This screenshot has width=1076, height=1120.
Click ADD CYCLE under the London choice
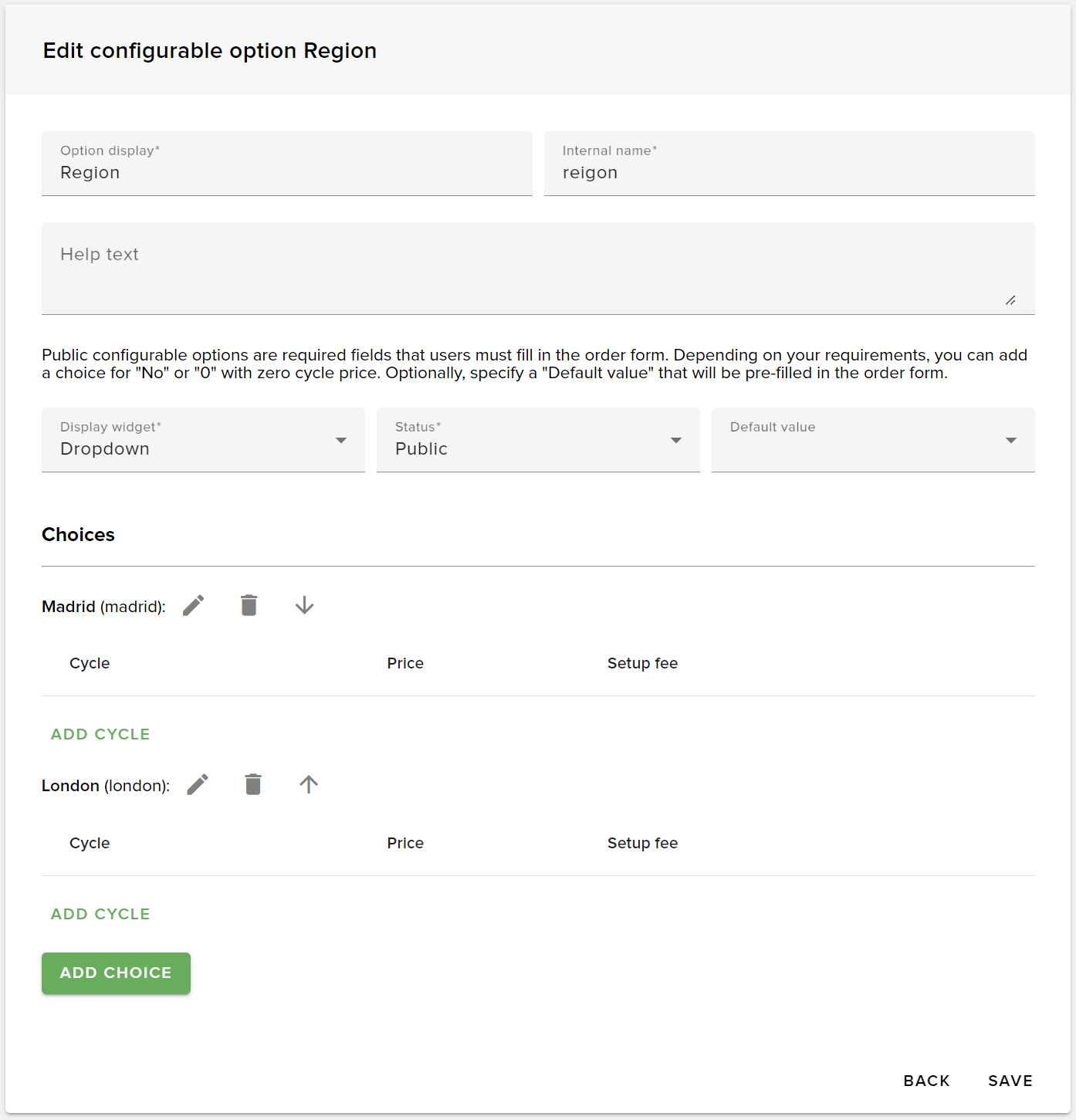100,914
